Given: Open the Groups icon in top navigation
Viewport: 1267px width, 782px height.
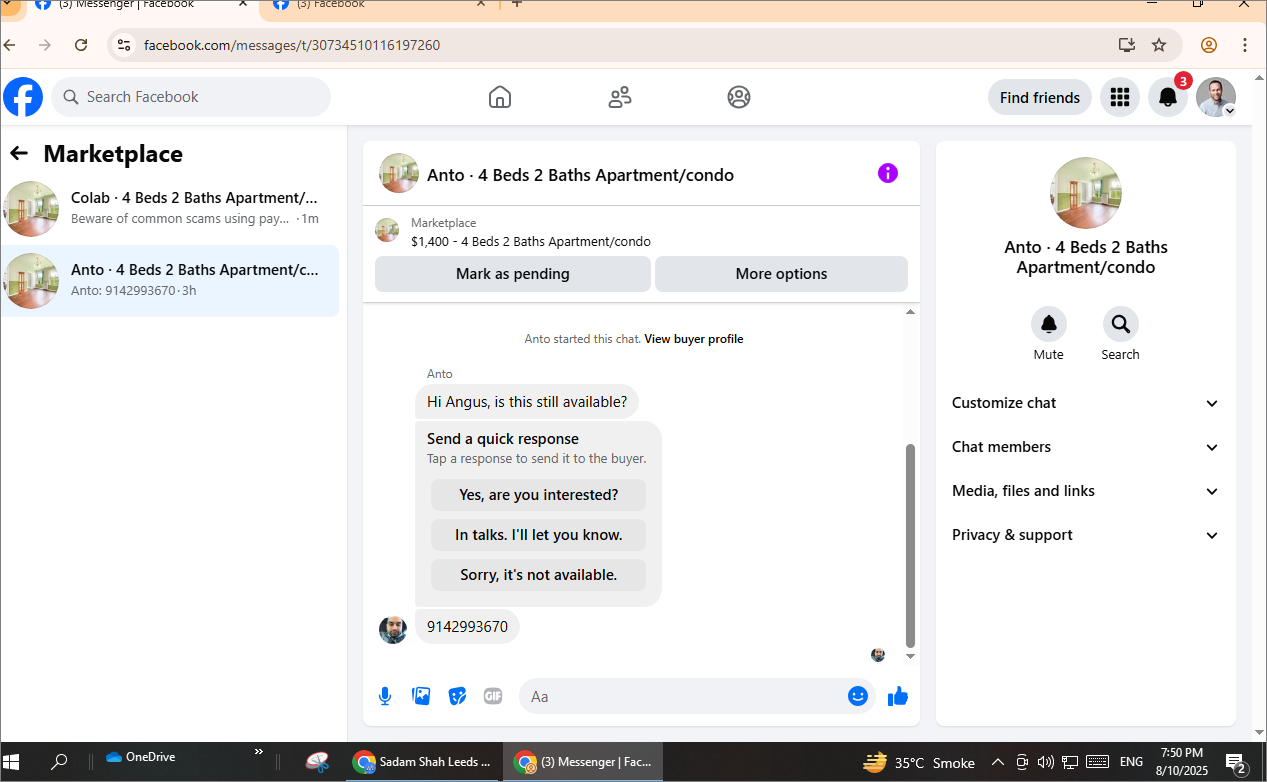Looking at the screenshot, I should click(739, 97).
